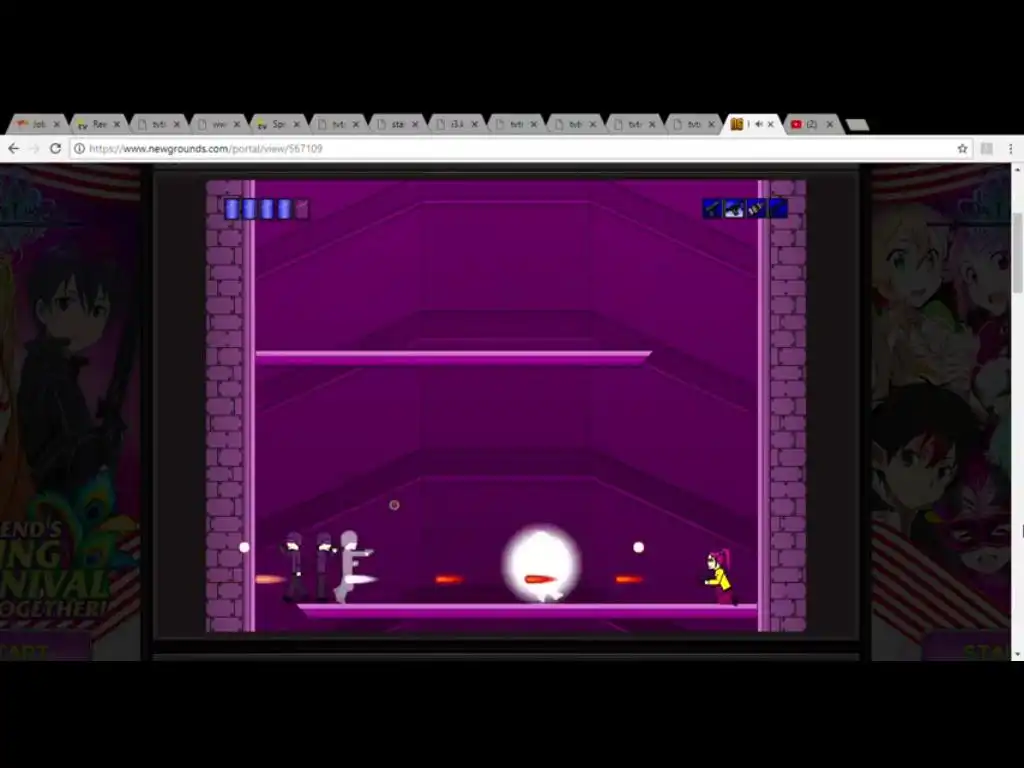The height and width of the screenshot is (768, 1024).
Task: Close the Rev tab
Action: pos(116,124)
